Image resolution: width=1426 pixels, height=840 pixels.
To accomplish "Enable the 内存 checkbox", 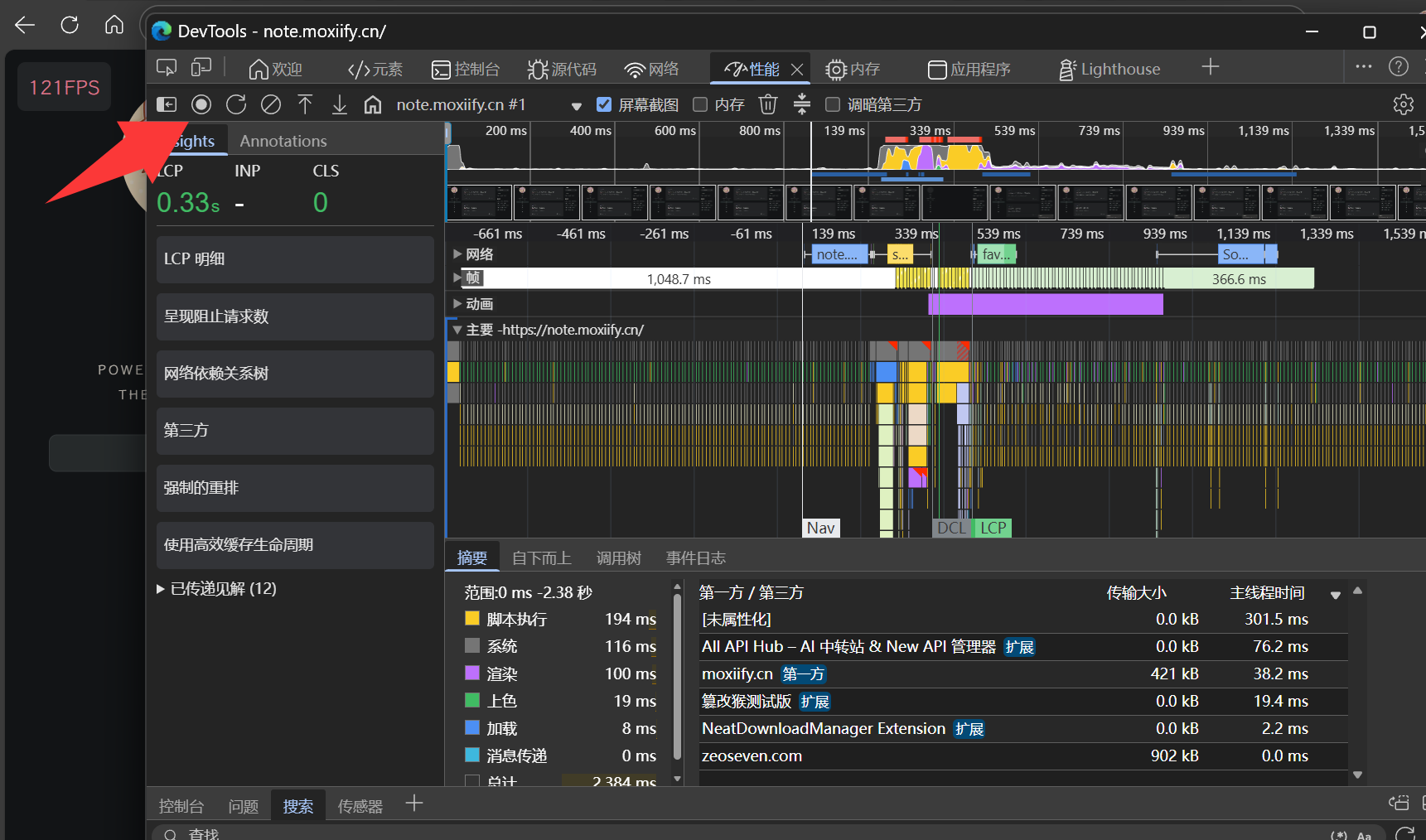I will [700, 104].
